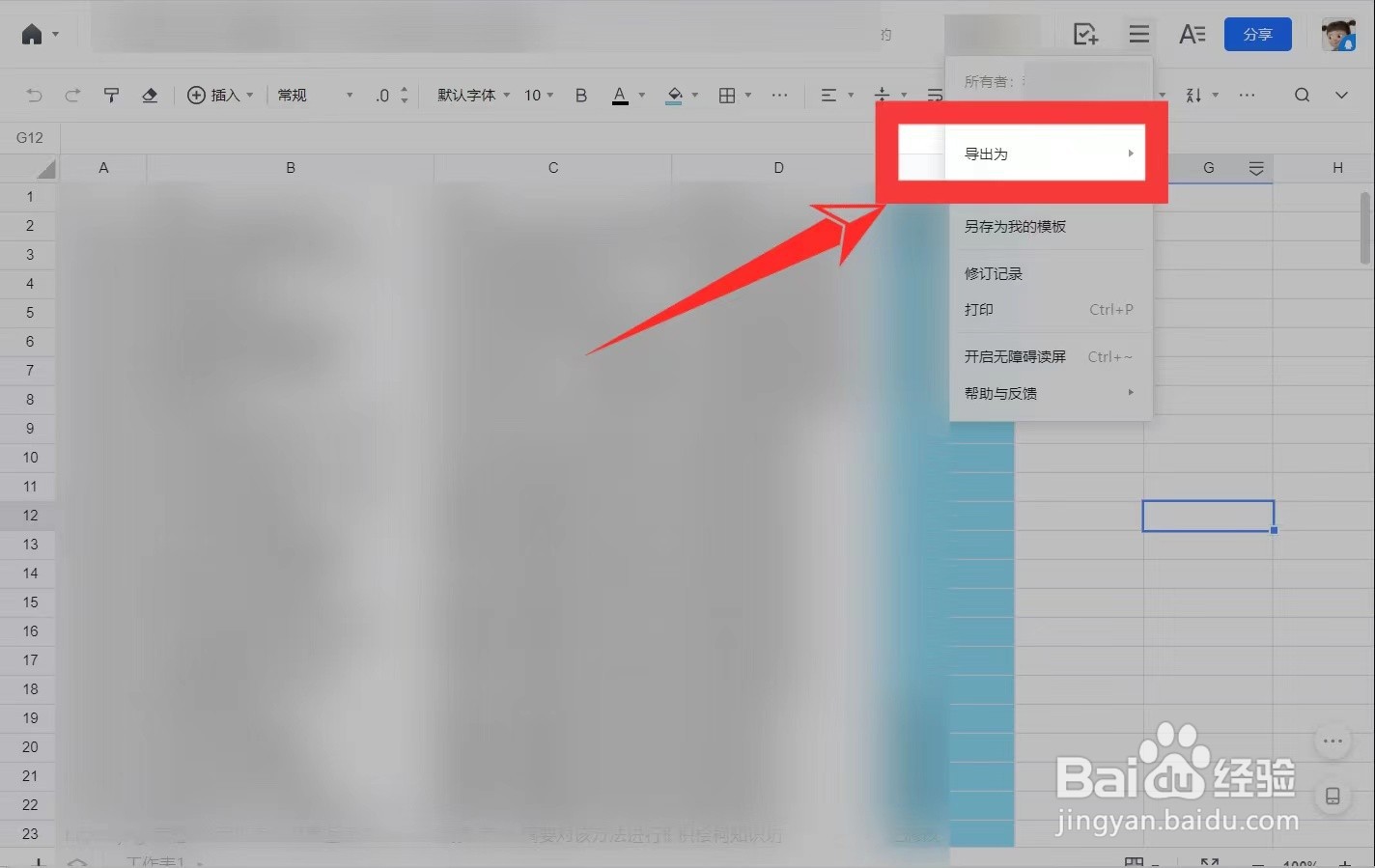Click the blue 分享 share button

[x=1257, y=35]
